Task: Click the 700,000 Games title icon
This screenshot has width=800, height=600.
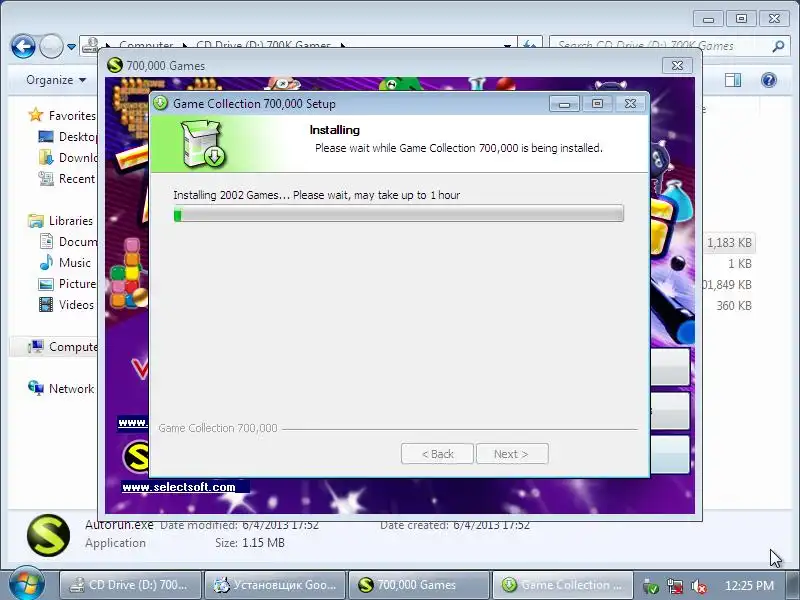Action: point(115,65)
